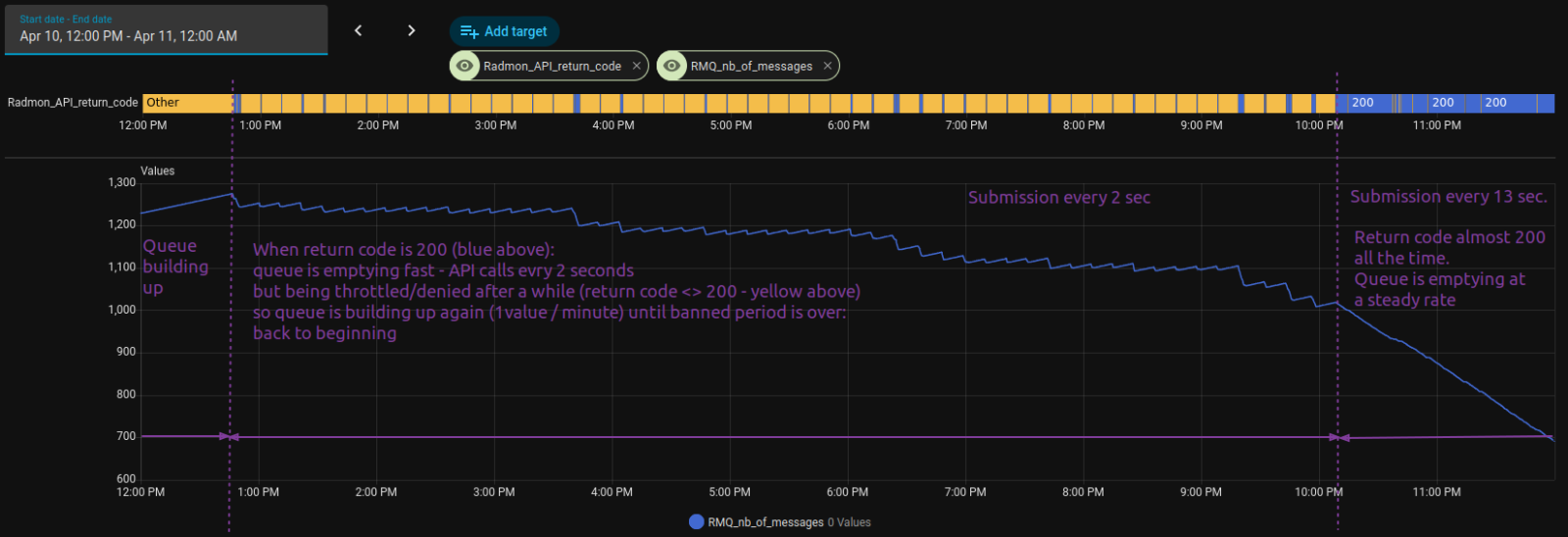Select the RMQ_nb_of_messages legend label

(x=765, y=522)
